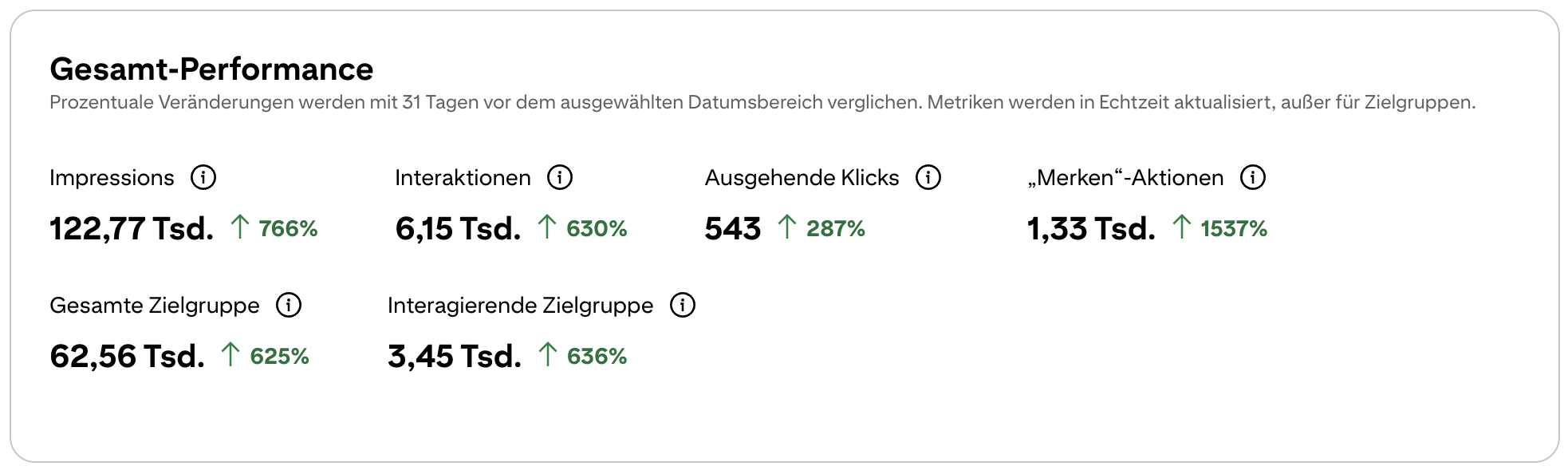1568x474 pixels.
Task: Click the Gesamte Zielgruppe info icon
Action: (290, 304)
